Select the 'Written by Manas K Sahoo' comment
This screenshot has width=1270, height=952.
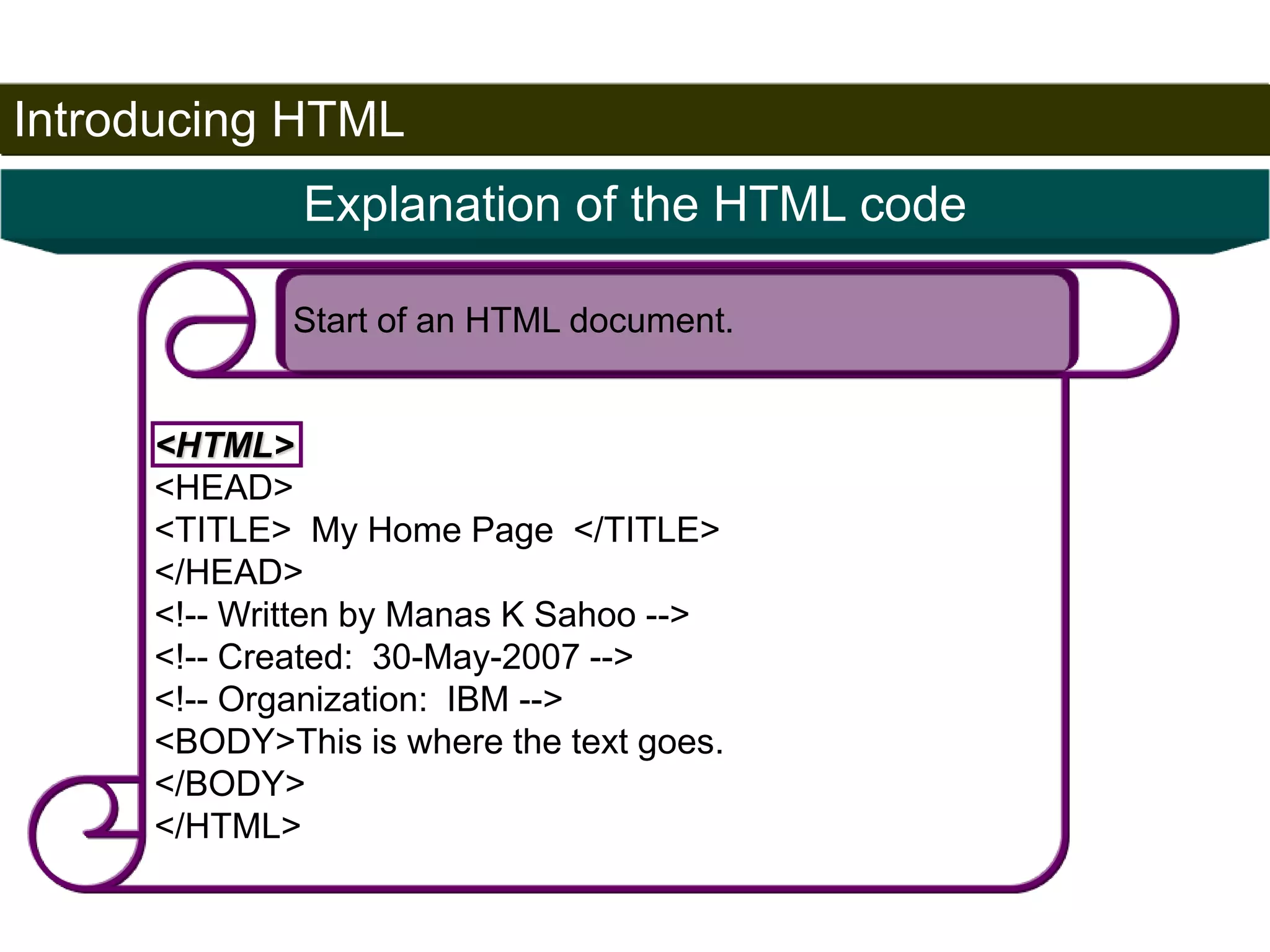422,614
